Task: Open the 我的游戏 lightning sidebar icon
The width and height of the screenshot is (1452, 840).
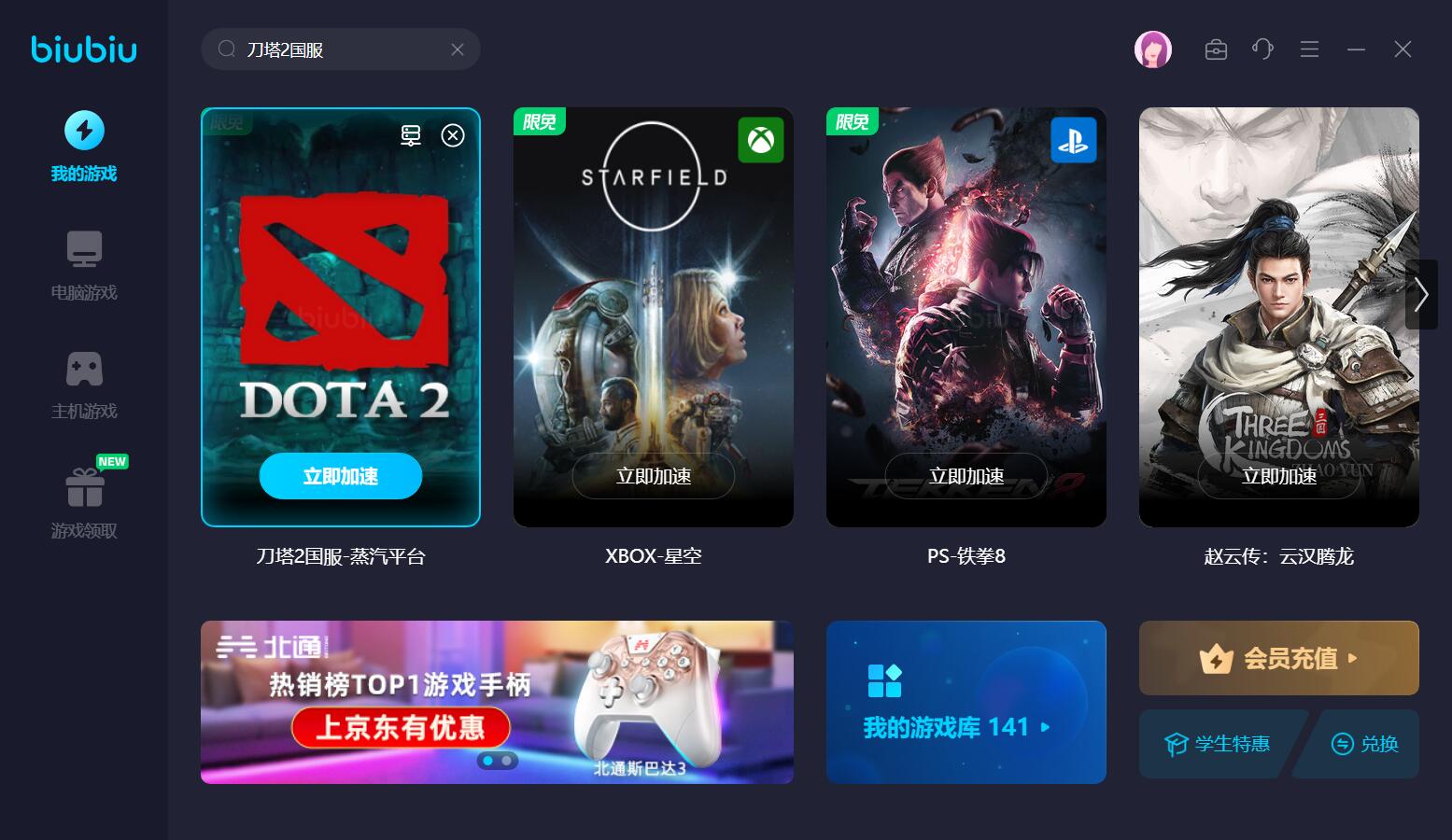Action: coord(84,131)
